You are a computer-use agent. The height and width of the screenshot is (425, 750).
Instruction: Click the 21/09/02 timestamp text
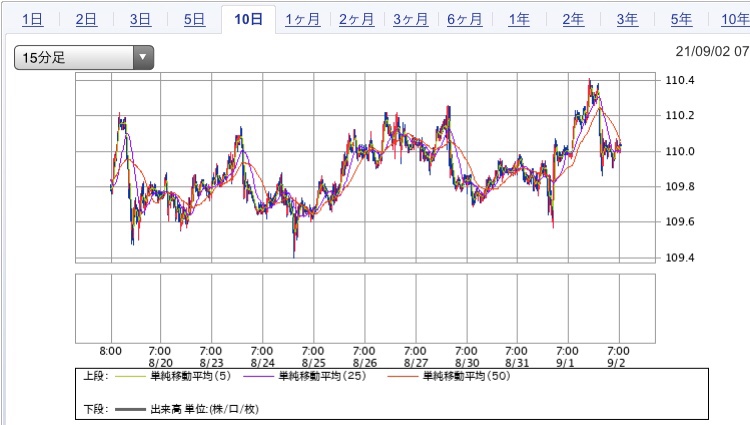(712, 51)
